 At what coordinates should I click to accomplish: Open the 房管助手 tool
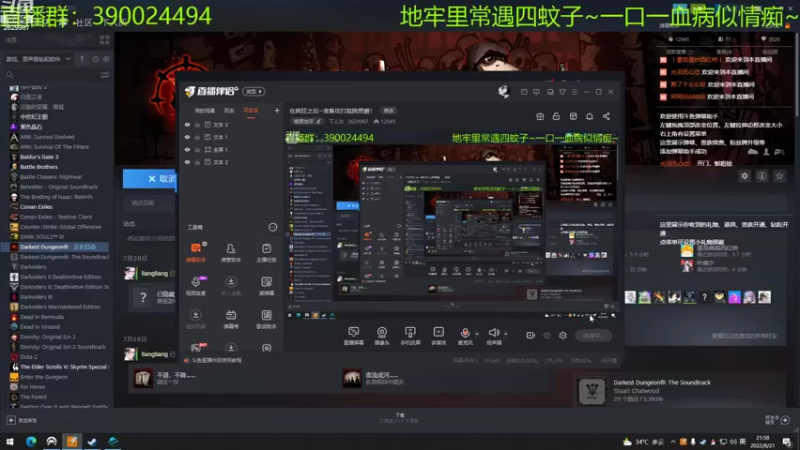pos(231,253)
